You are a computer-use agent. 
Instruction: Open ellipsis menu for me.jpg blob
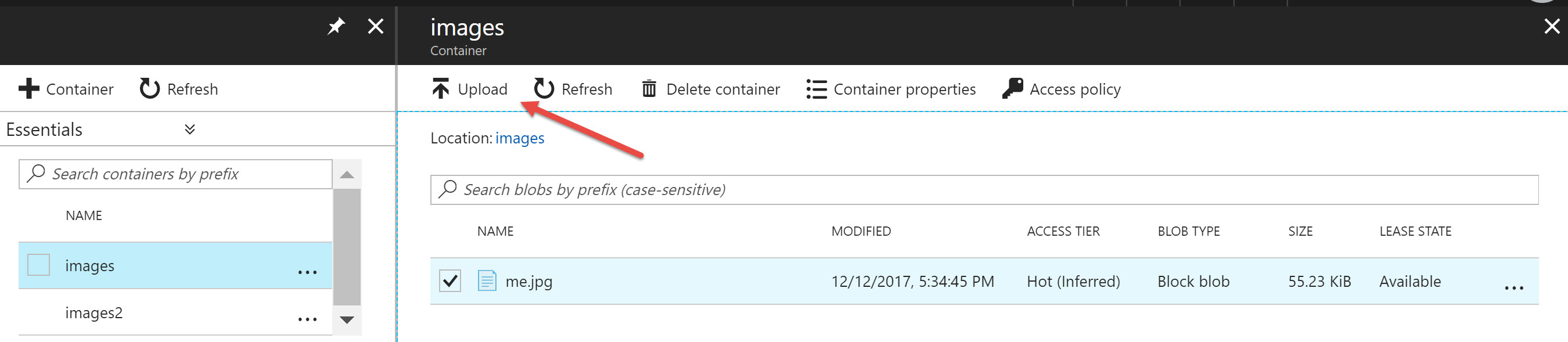click(1513, 288)
